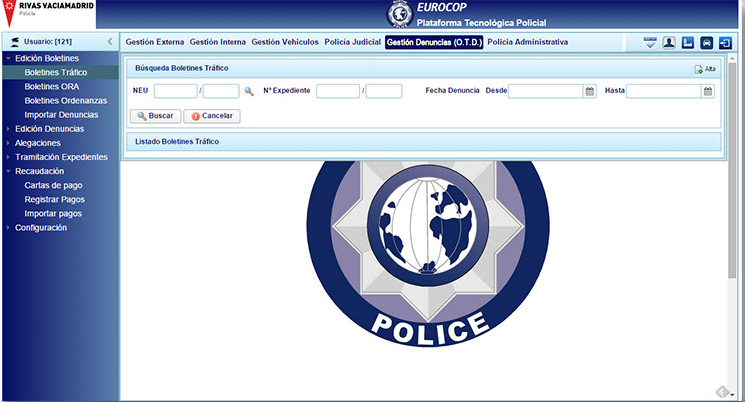Open Importar pagos in the sidebar
This screenshot has width=745, height=402.
coord(53,213)
